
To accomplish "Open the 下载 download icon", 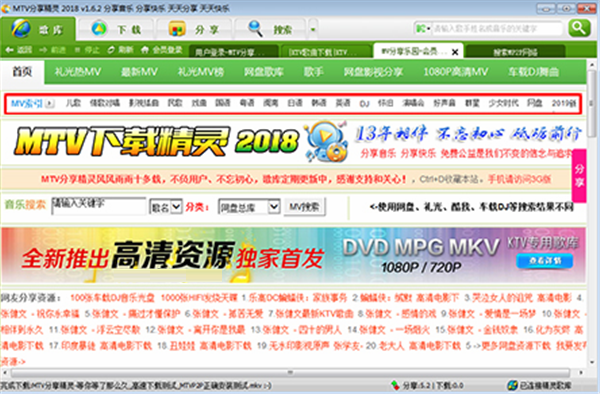I will point(99,29).
